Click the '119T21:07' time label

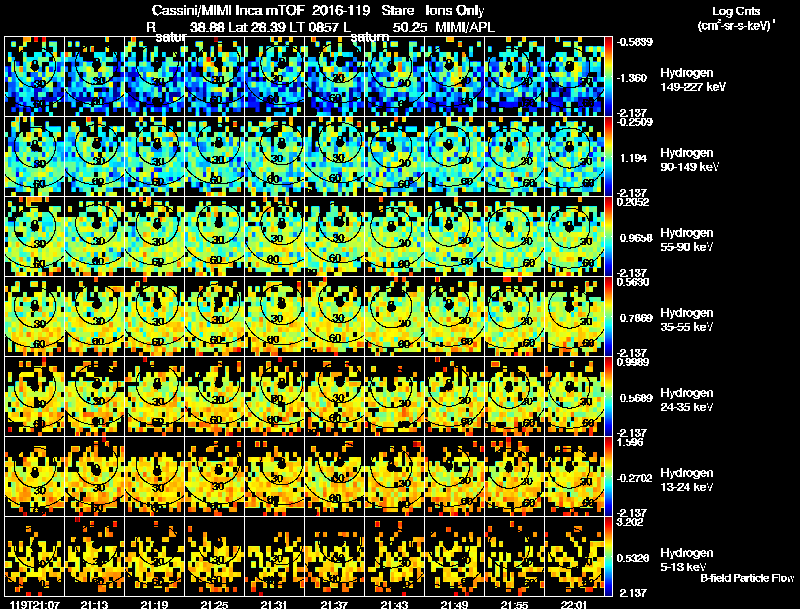[x=34, y=604]
